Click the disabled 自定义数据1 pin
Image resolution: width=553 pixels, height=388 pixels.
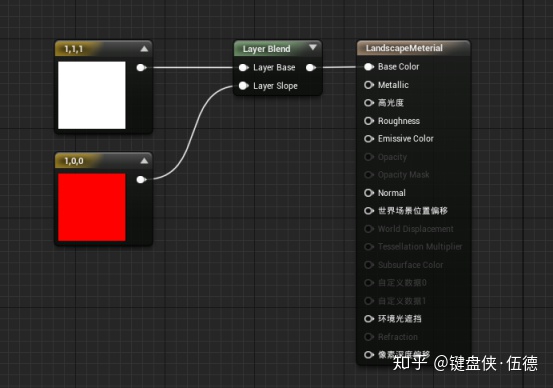coord(369,301)
